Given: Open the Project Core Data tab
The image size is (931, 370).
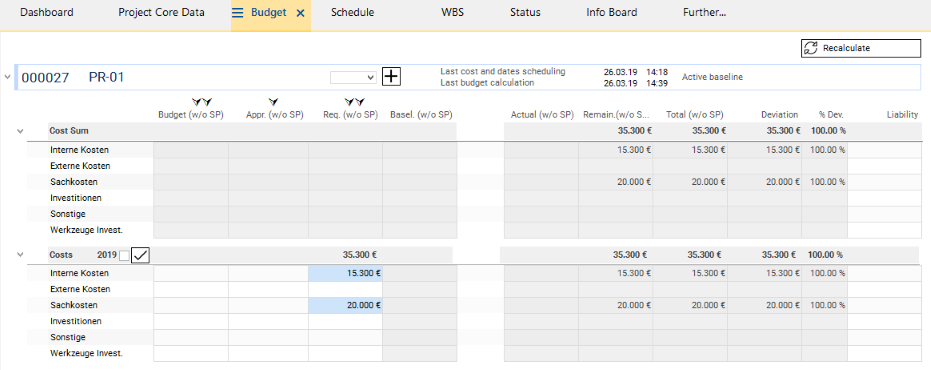Looking at the screenshot, I should (162, 12).
